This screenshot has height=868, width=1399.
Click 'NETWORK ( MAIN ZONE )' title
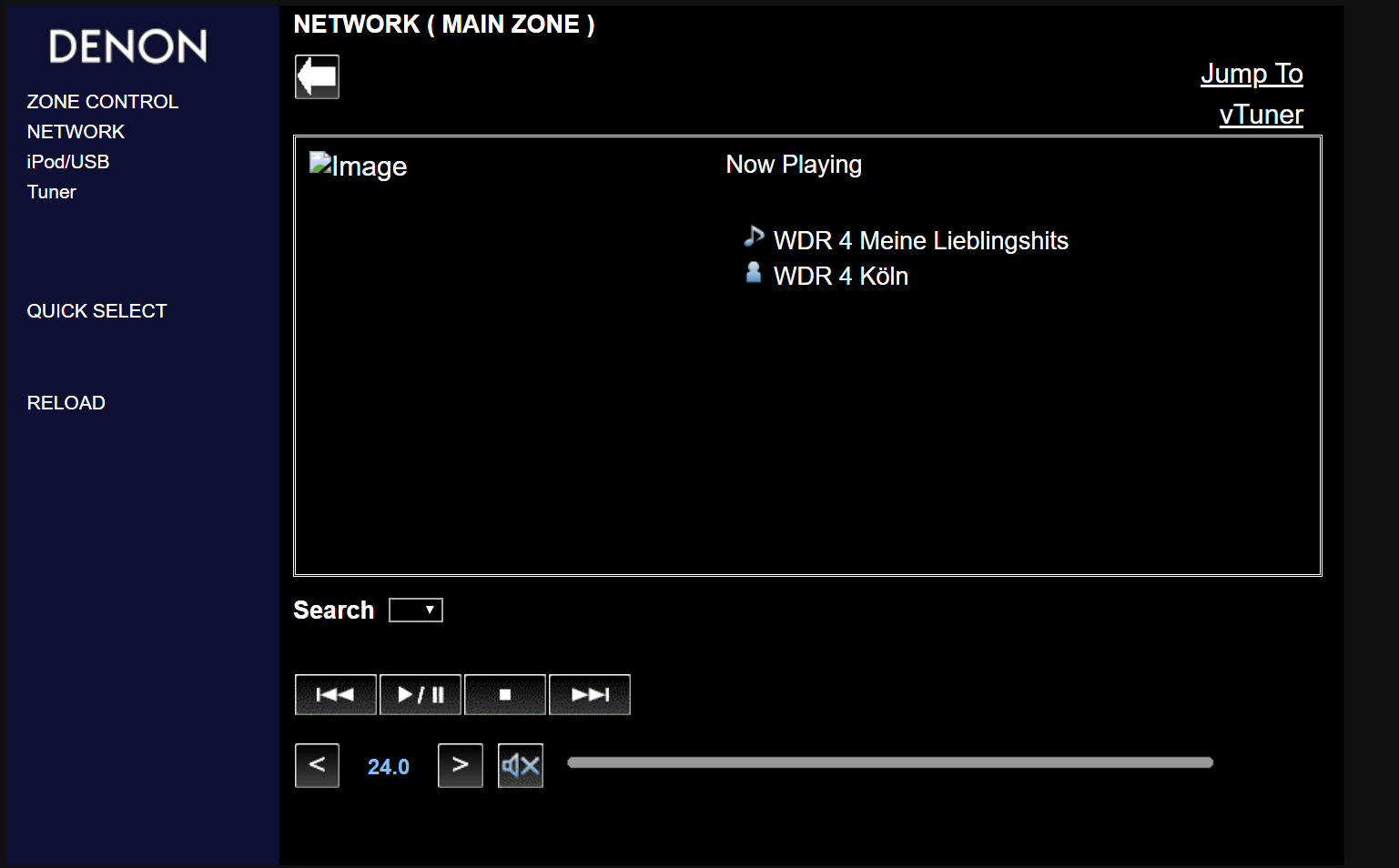tap(444, 25)
